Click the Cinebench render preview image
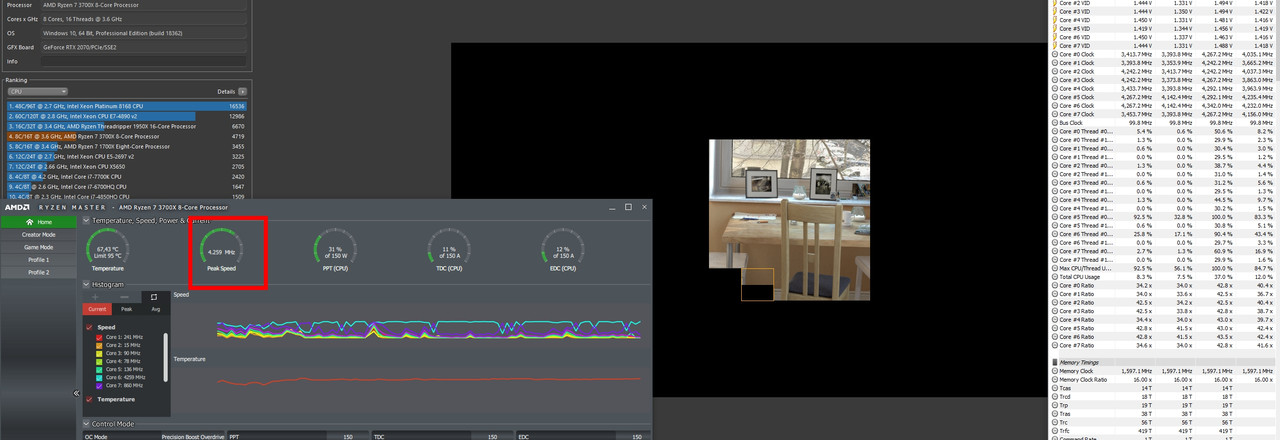Screen dimensions: 1280x440 790,219
